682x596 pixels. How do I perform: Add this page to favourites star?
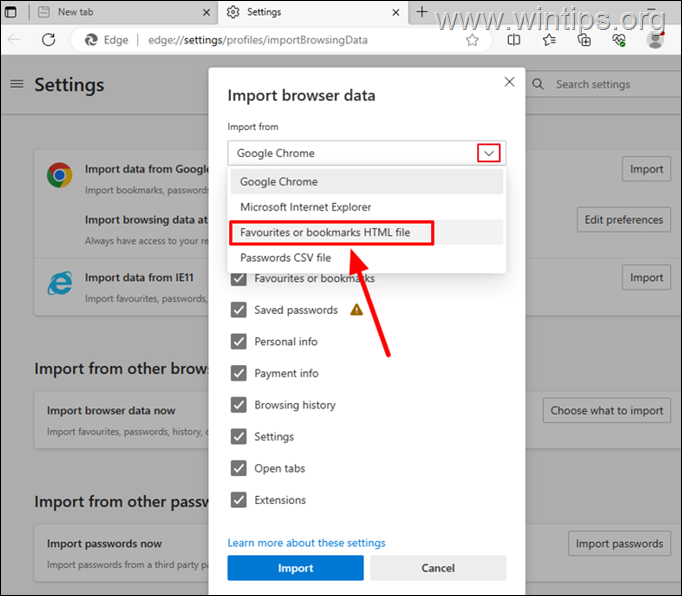coord(472,40)
